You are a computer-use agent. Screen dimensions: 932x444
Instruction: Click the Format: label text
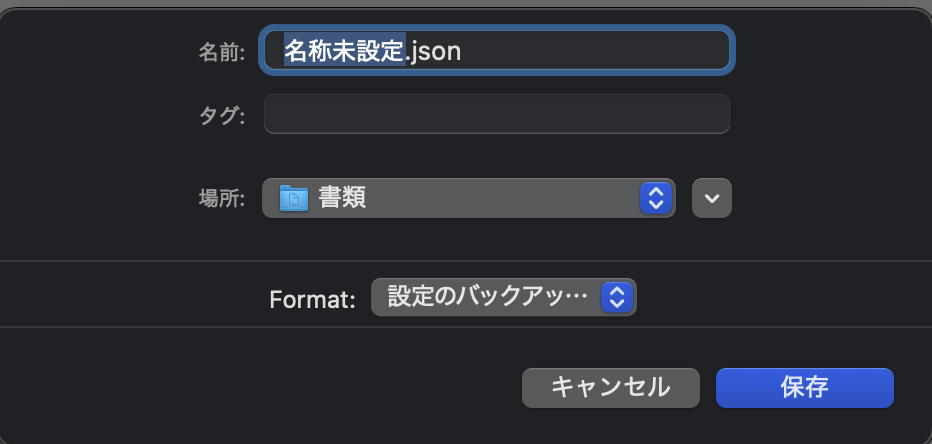tap(312, 298)
